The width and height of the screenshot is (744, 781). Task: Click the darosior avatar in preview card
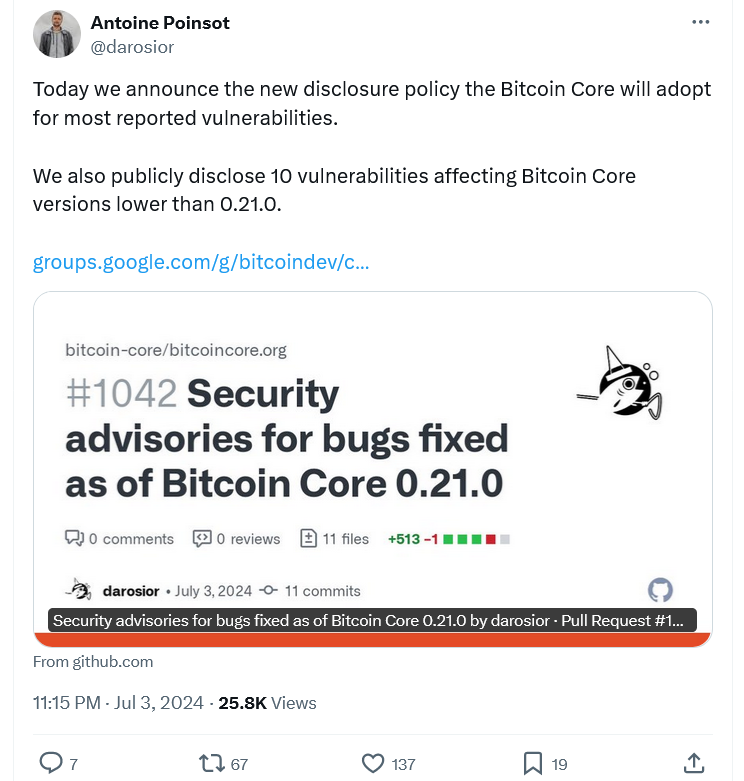click(79, 590)
